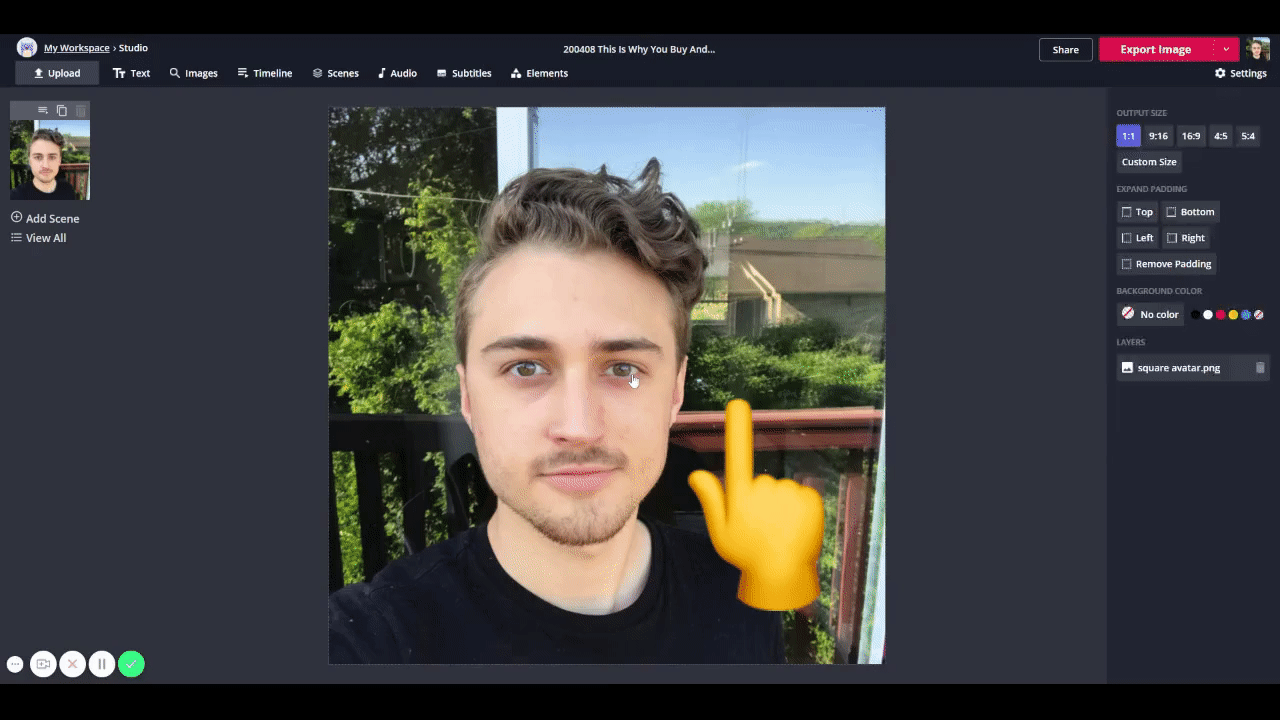Click the project title text
The height and width of the screenshot is (720, 1280).
pyautogui.click(x=639, y=49)
